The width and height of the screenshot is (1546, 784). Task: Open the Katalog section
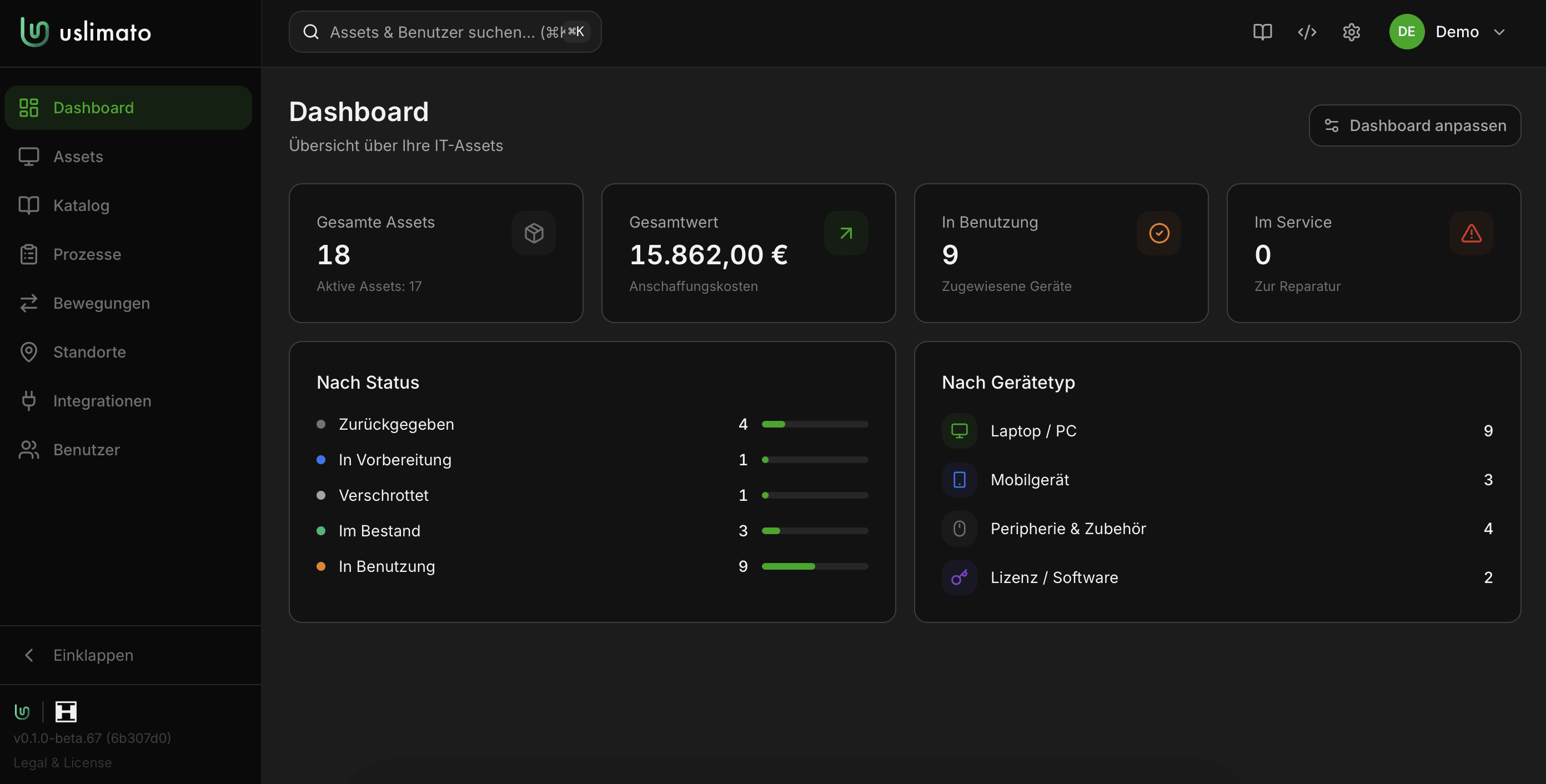pos(128,205)
